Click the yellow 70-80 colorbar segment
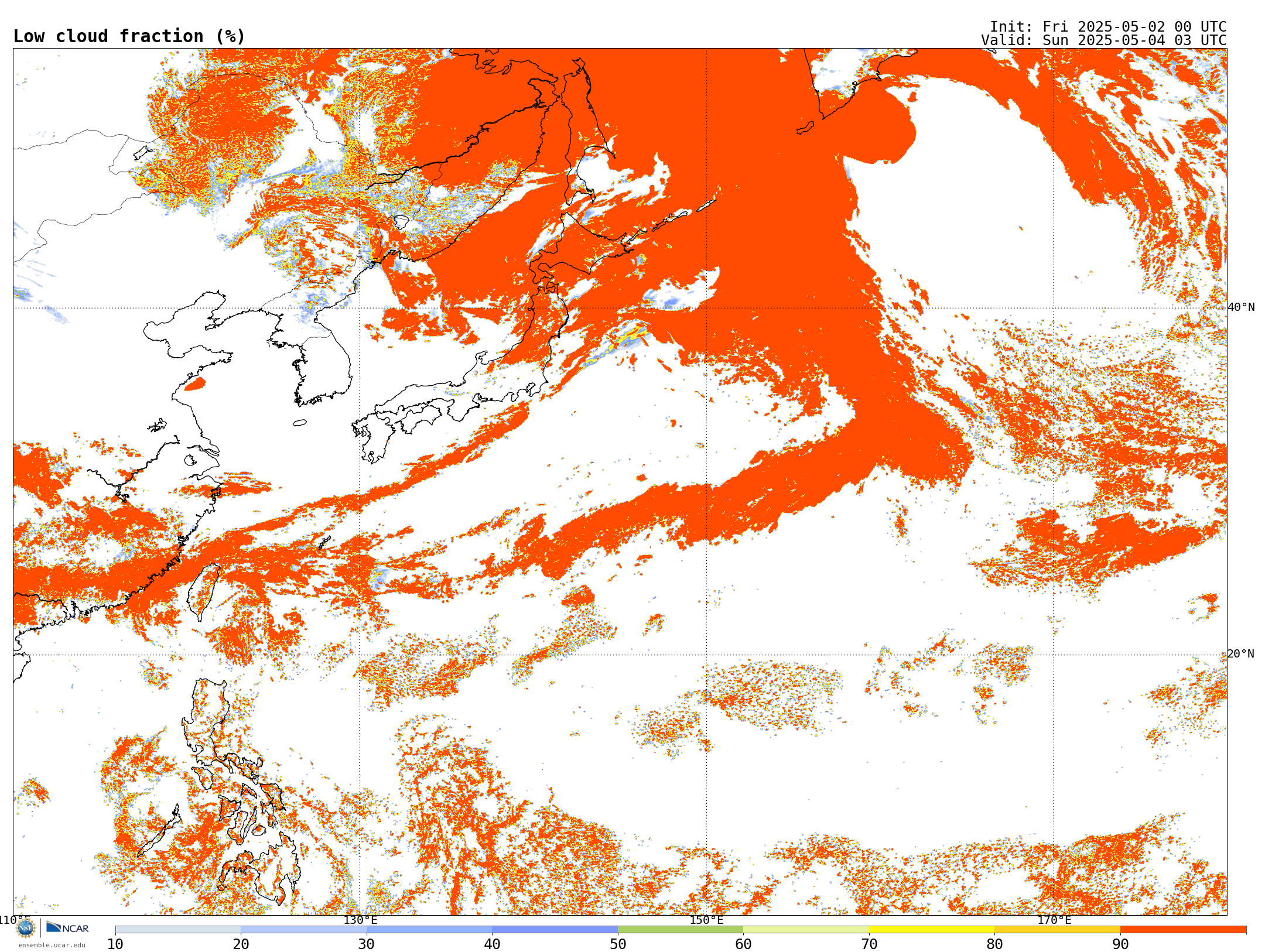 [x=932, y=930]
